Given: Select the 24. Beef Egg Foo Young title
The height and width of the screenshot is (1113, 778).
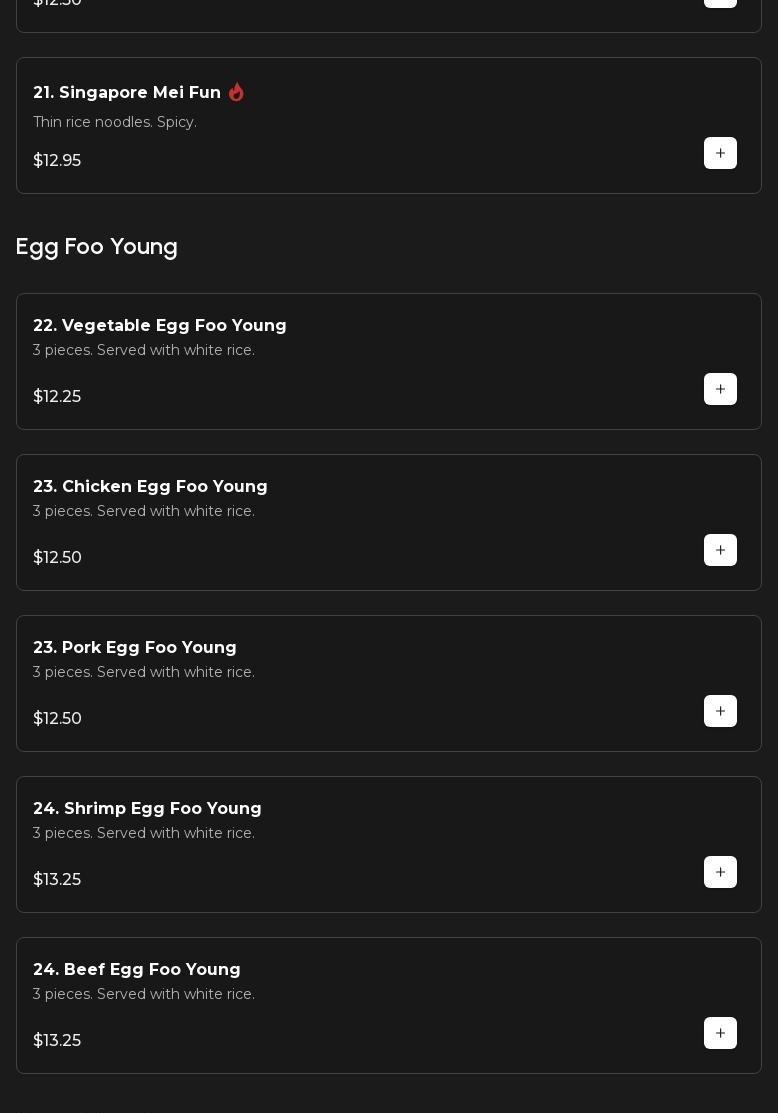Looking at the screenshot, I should [x=137, y=969].
